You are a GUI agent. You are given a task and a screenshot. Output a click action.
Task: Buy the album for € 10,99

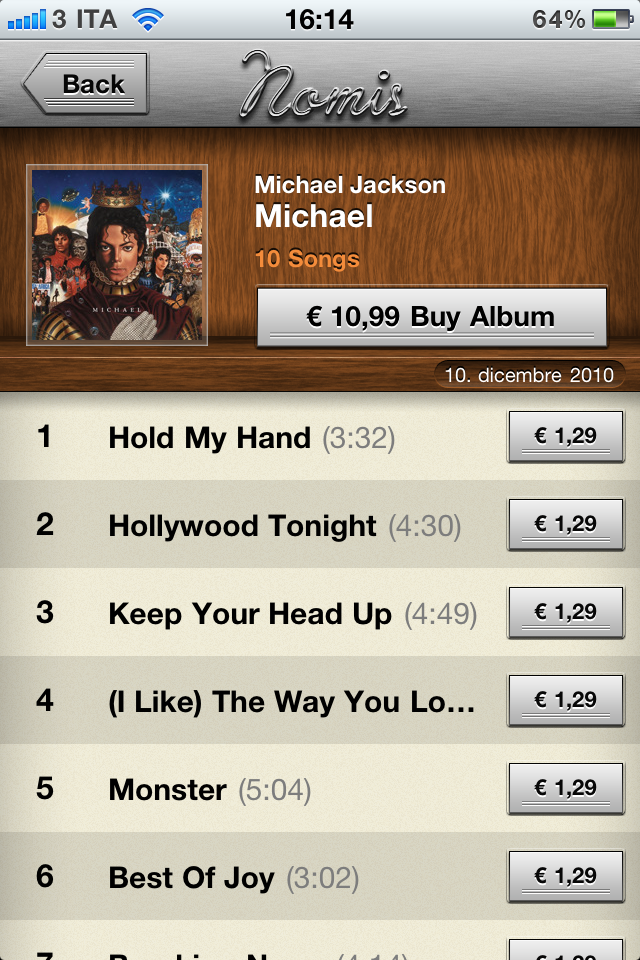point(432,317)
